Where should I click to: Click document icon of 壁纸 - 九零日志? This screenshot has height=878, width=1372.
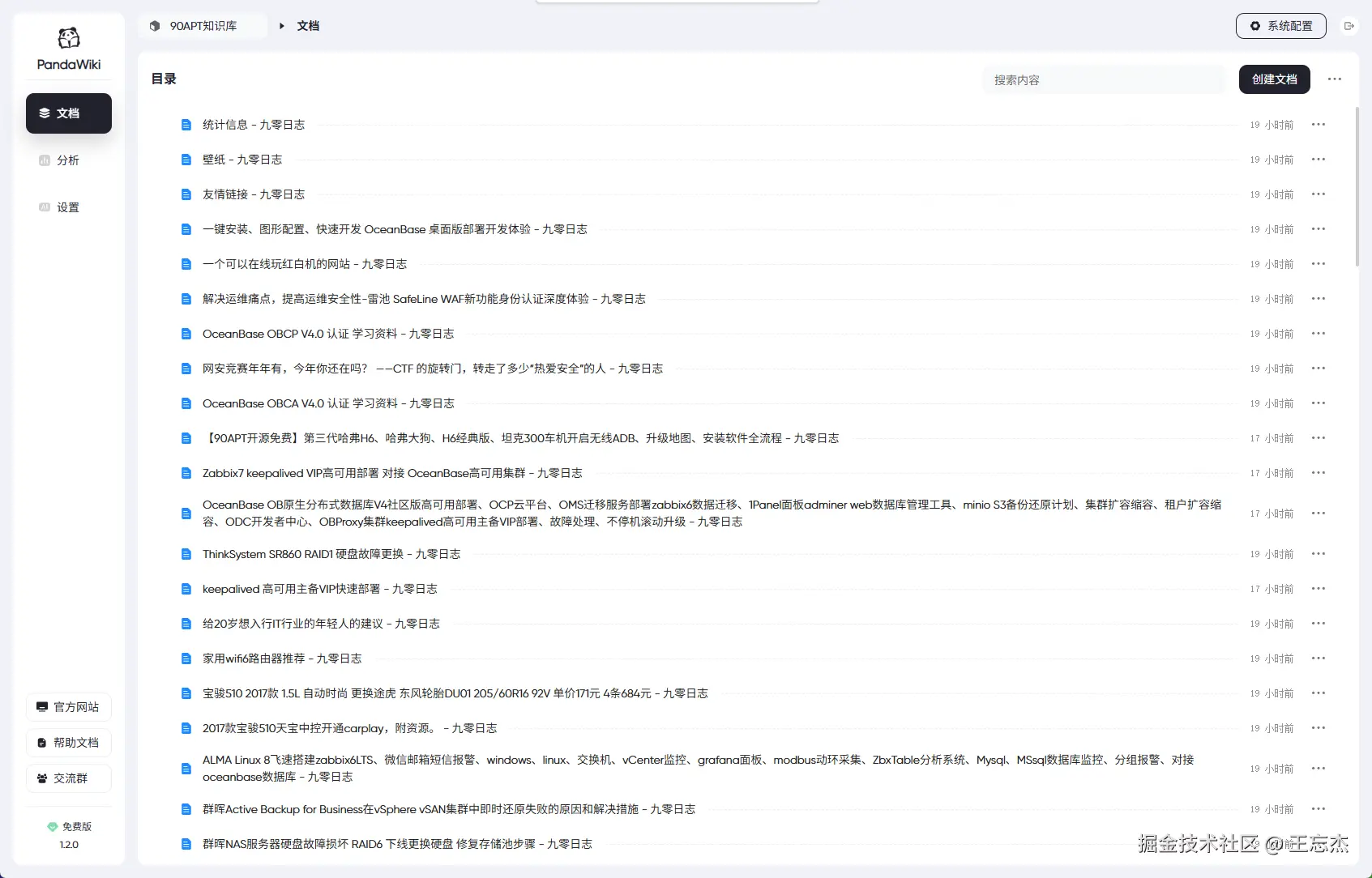click(x=186, y=160)
